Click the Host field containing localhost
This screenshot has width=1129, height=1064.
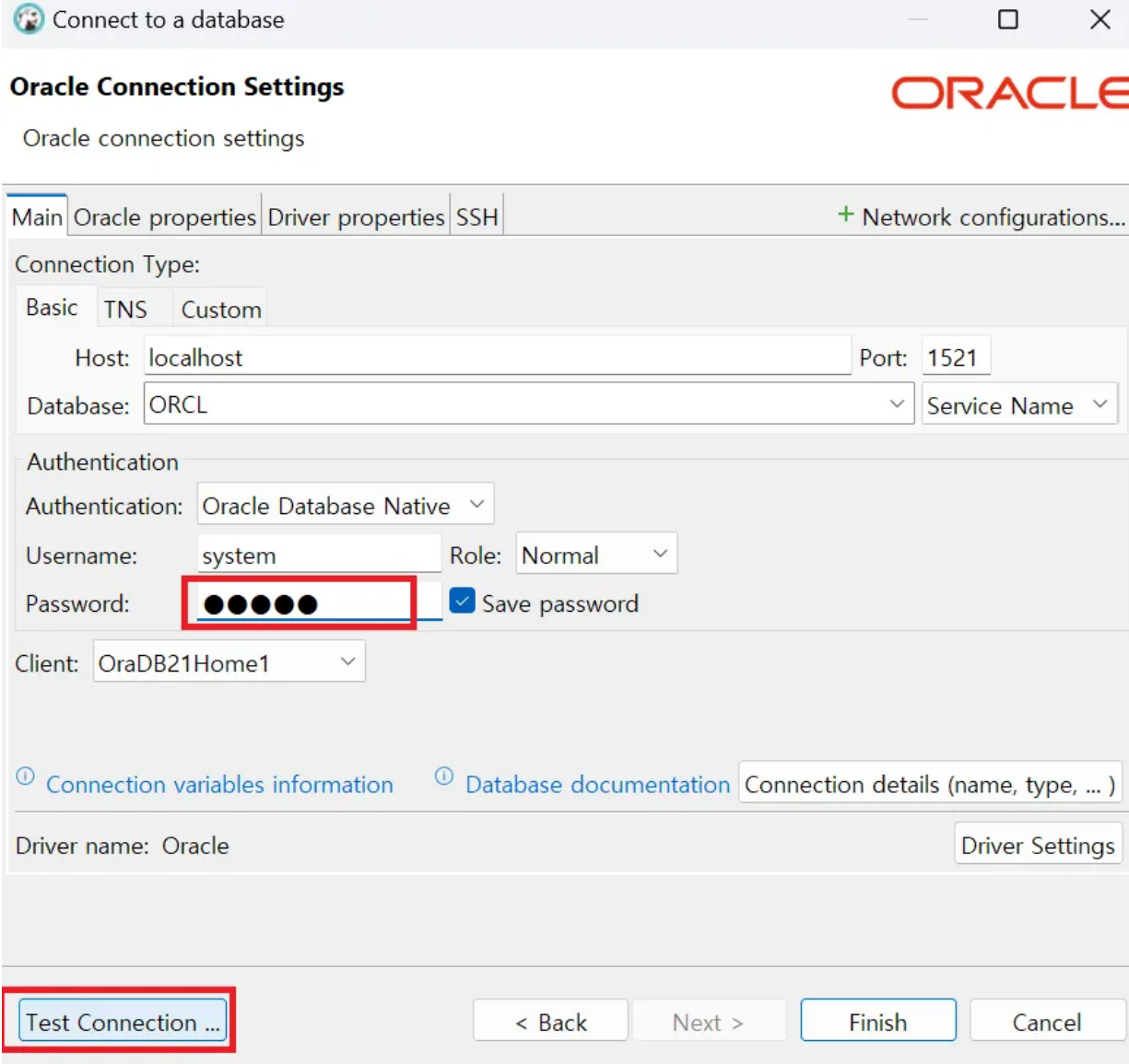tap(497, 357)
